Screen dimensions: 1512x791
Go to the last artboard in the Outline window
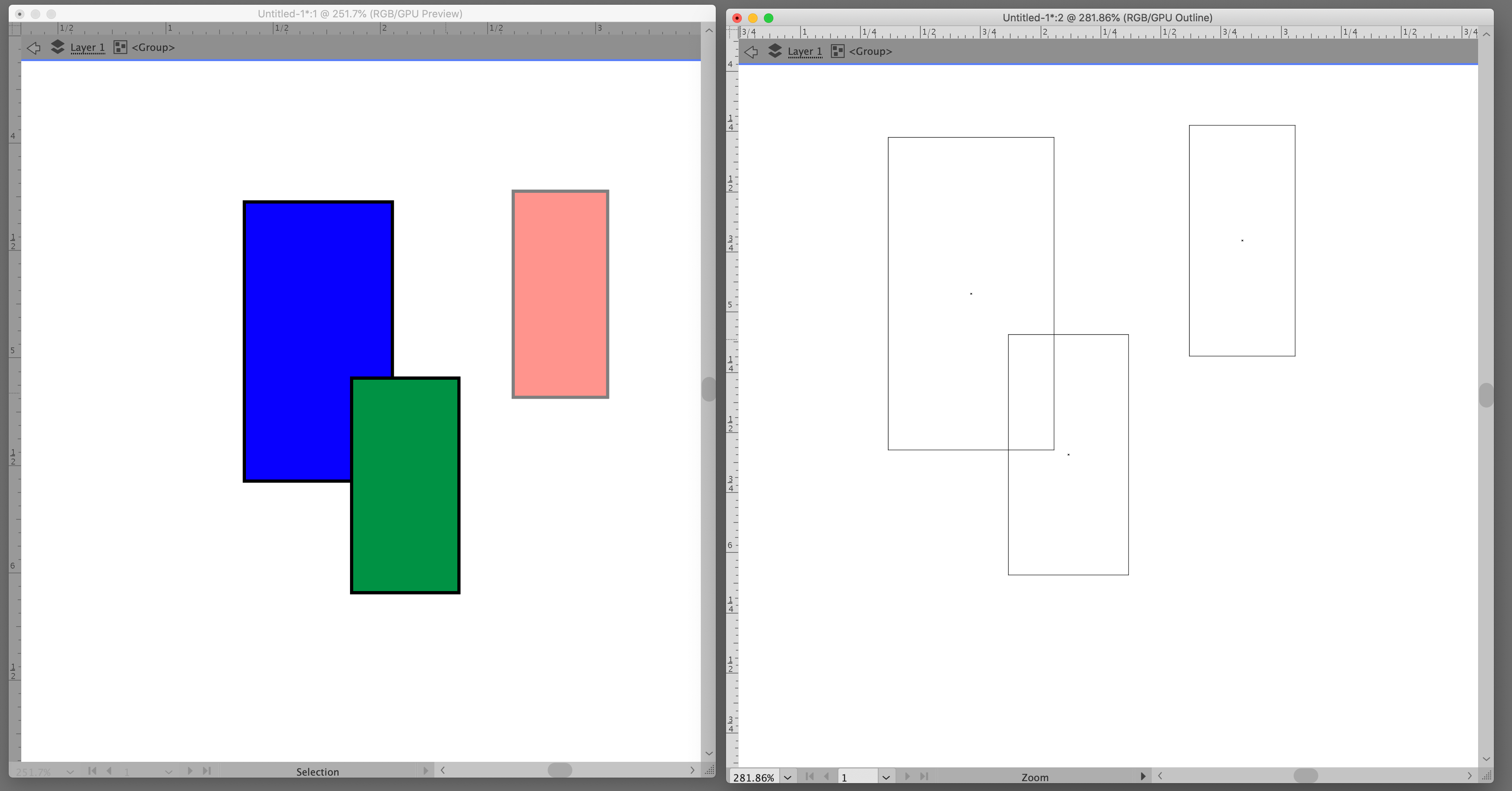click(925, 776)
